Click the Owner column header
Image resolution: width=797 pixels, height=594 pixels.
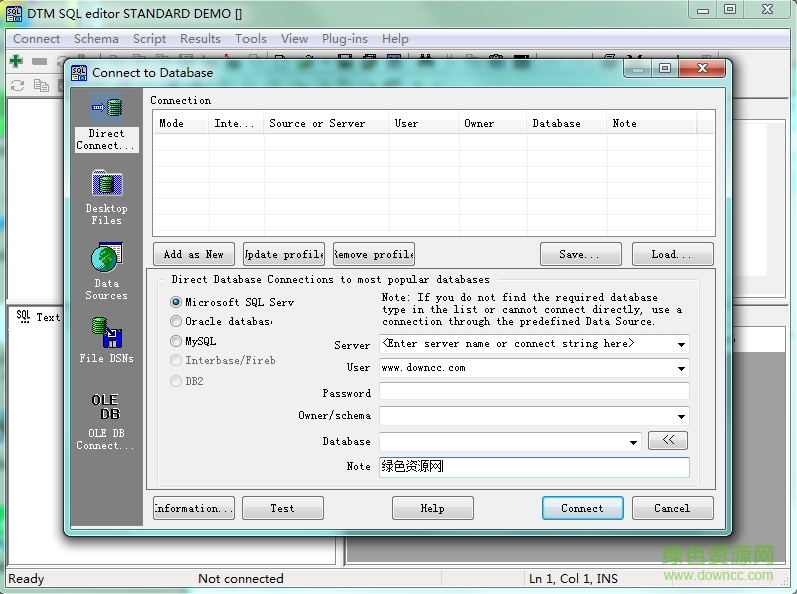coord(493,123)
